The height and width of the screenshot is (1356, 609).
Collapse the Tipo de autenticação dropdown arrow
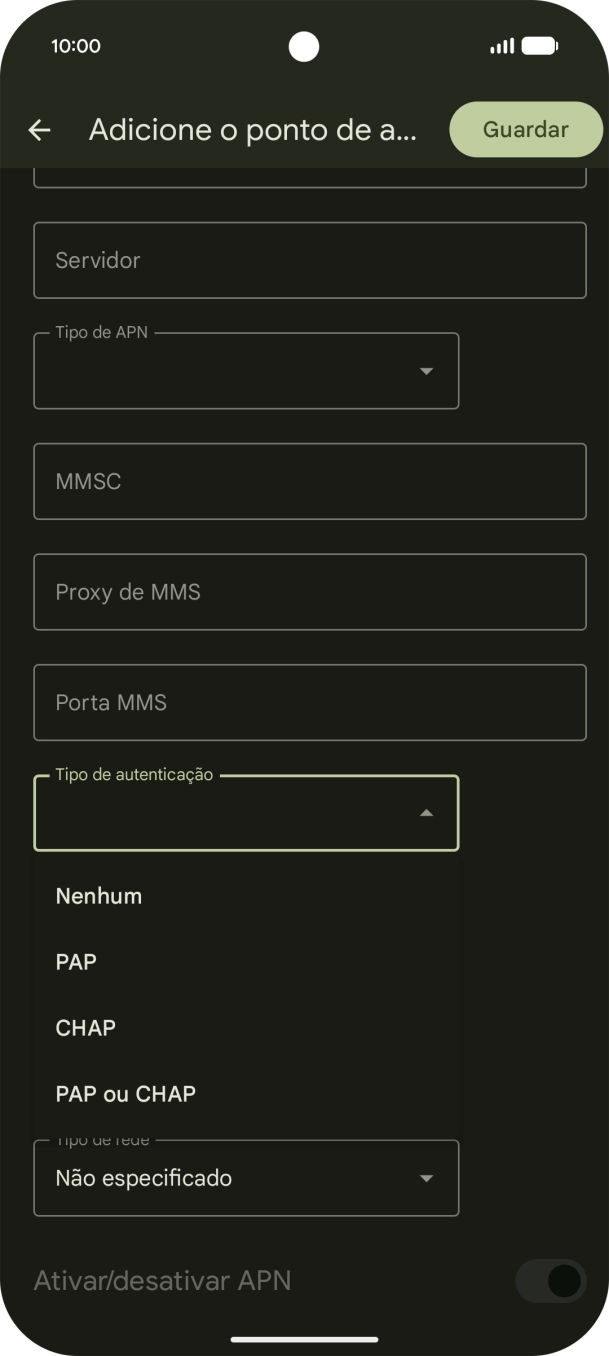click(x=425, y=812)
